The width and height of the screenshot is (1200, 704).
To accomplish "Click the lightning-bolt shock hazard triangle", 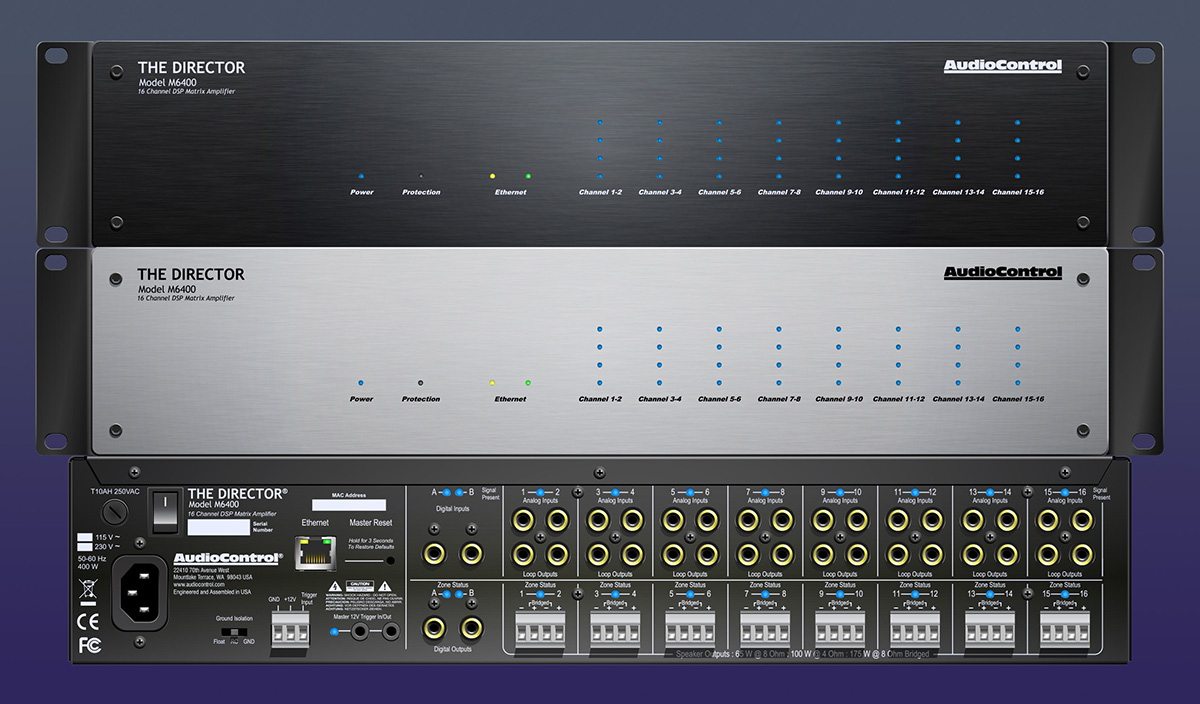I will point(336,586).
